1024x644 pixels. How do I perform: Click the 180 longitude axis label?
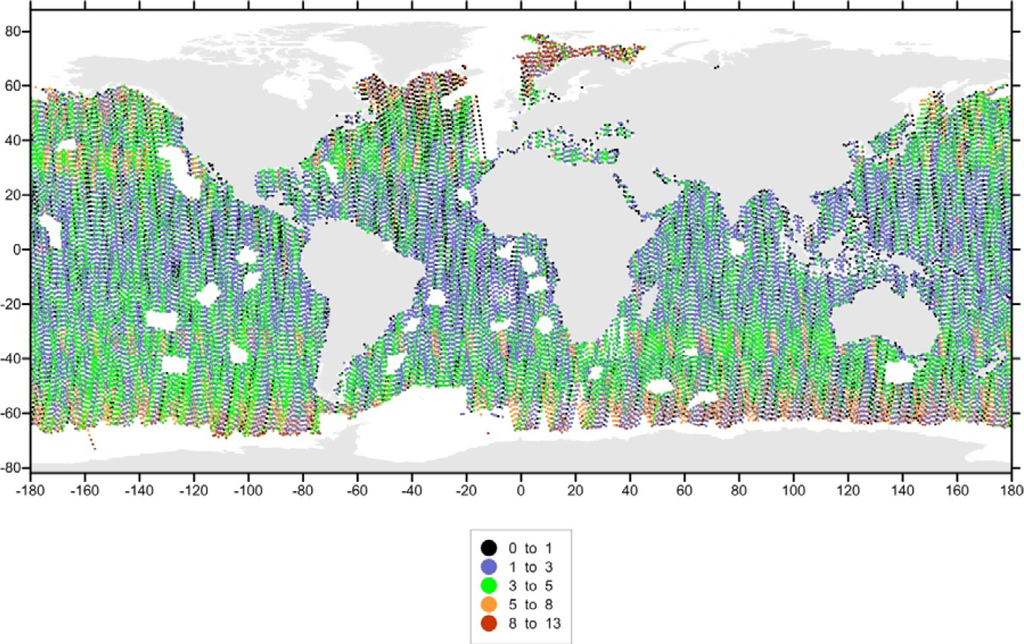(1010, 492)
